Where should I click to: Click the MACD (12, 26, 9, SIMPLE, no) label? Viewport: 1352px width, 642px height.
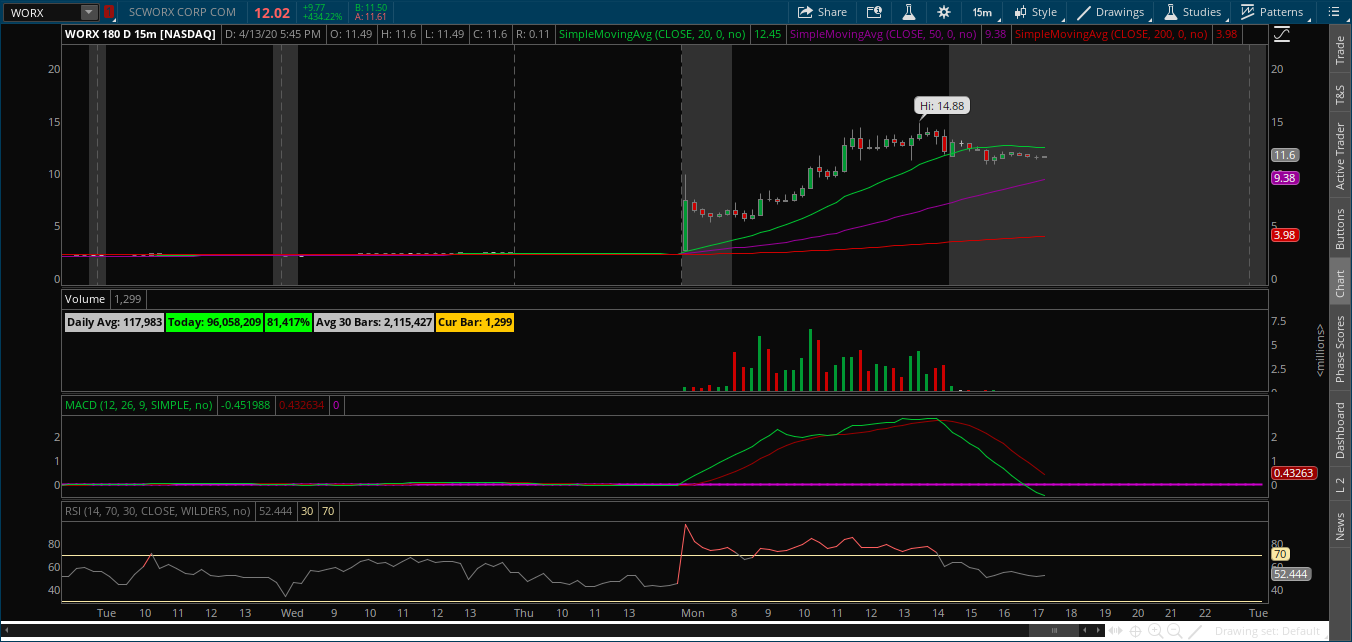pos(139,405)
